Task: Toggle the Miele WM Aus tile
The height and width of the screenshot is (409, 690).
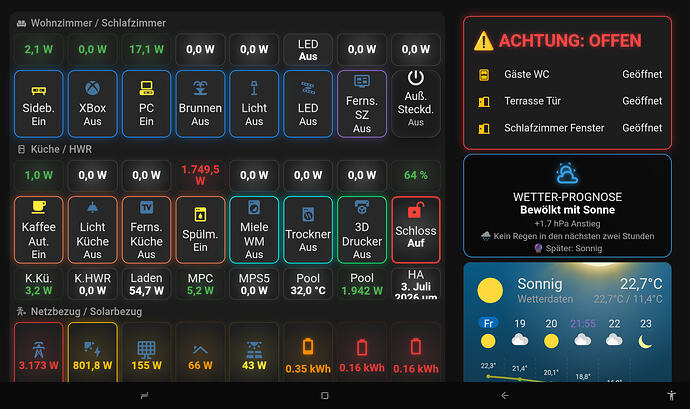Action: click(254, 230)
